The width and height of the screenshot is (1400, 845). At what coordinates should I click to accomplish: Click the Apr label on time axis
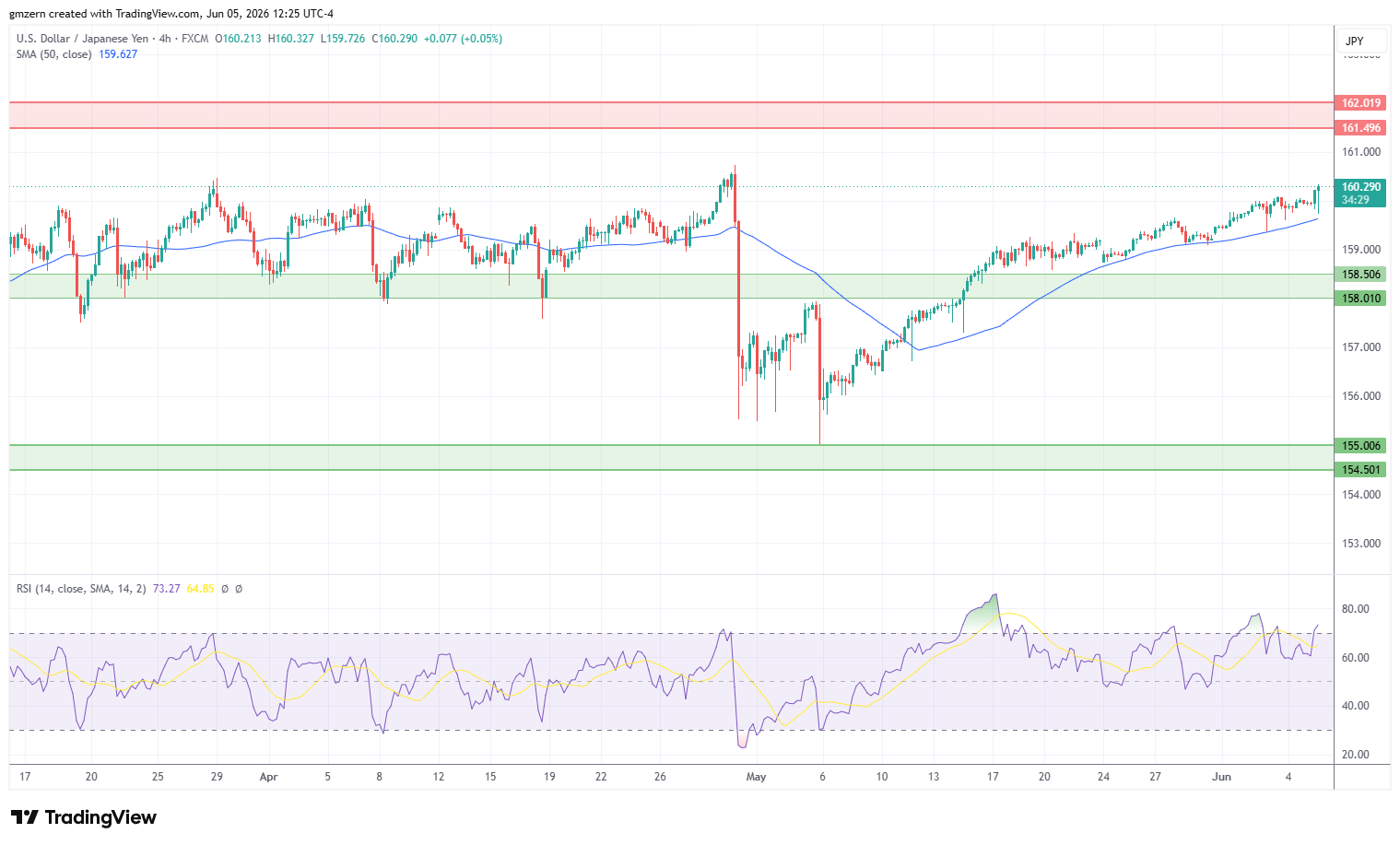pos(268,777)
